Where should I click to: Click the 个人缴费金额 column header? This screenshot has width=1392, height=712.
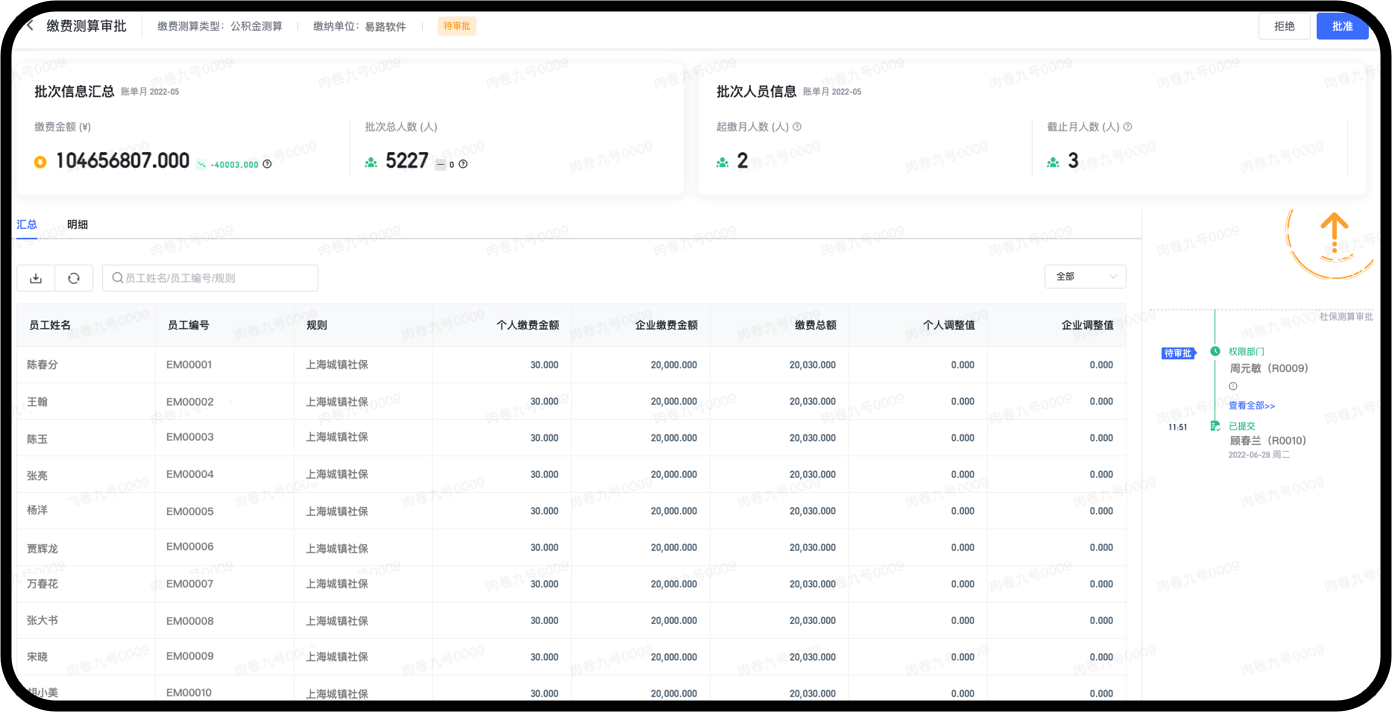pyautogui.click(x=527, y=325)
